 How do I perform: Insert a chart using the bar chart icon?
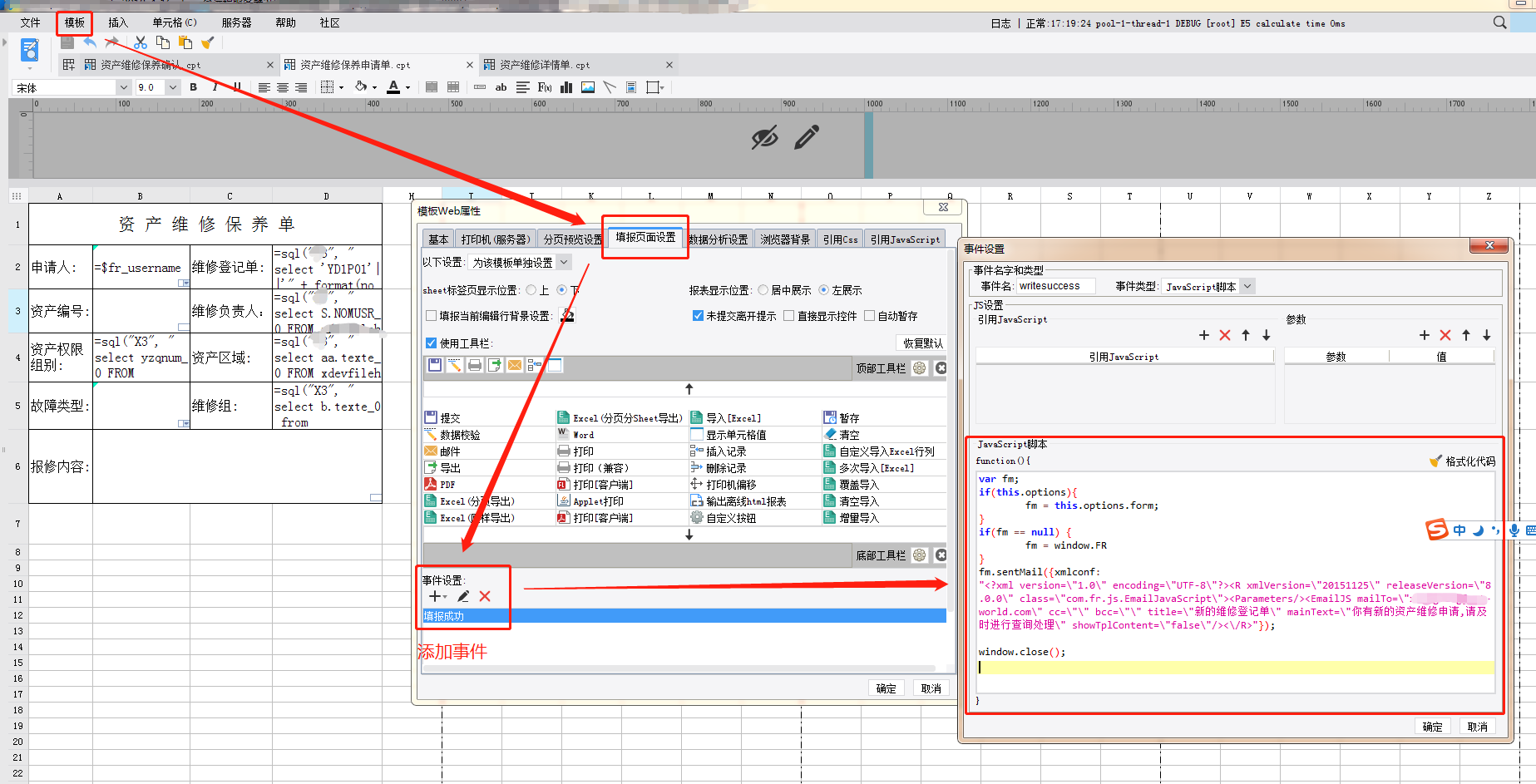pos(566,87)
